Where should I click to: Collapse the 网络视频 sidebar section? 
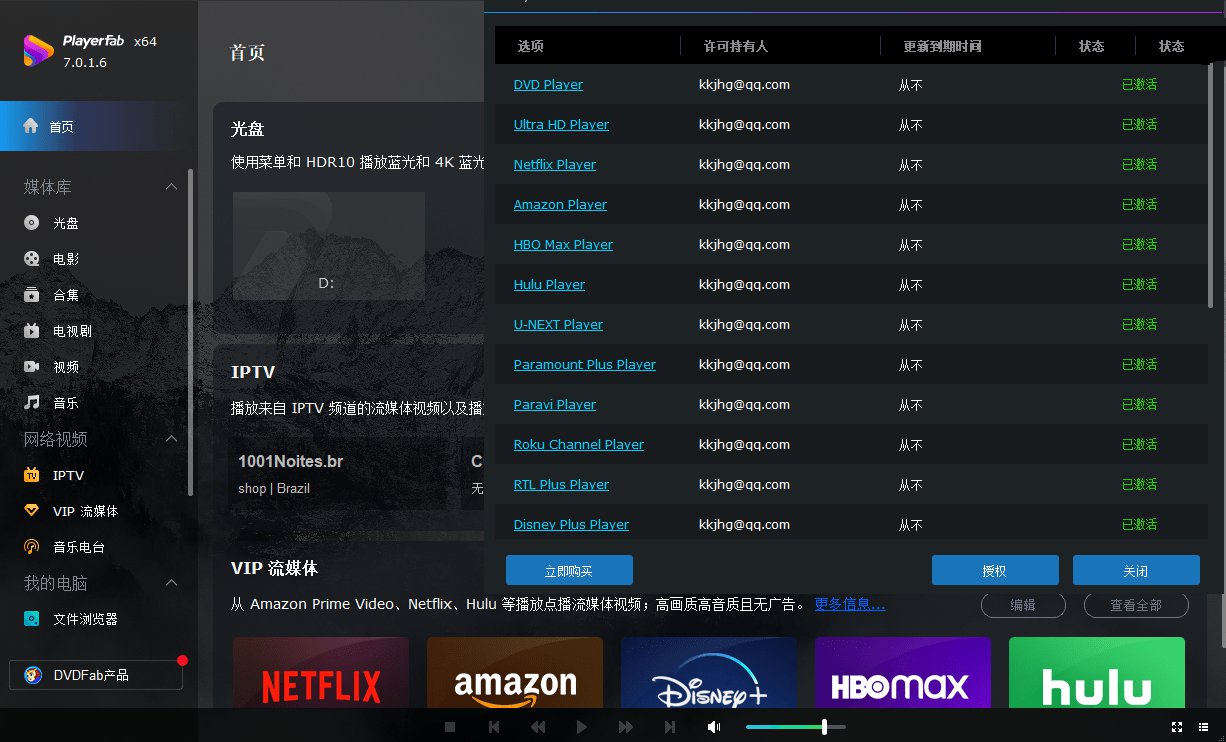pos(170,438)
